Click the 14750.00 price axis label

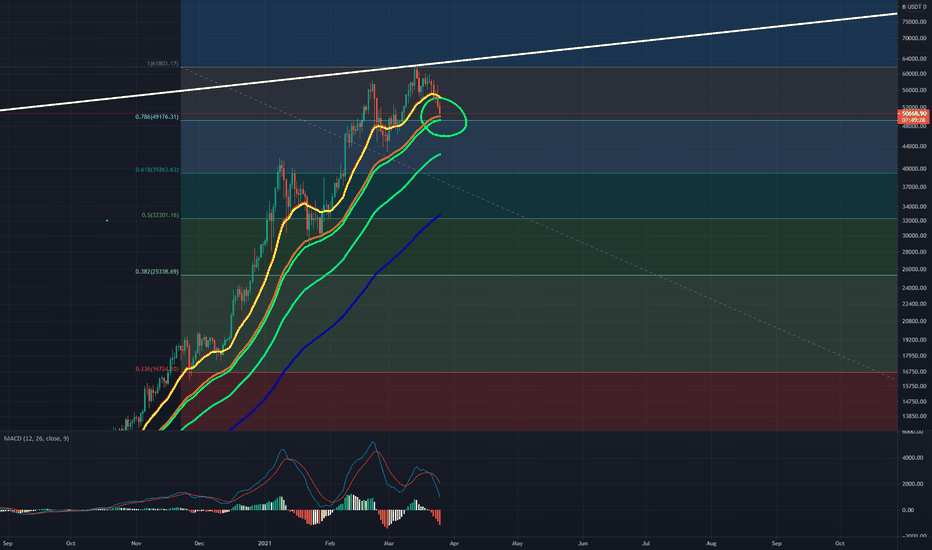(x=914, y=402)
